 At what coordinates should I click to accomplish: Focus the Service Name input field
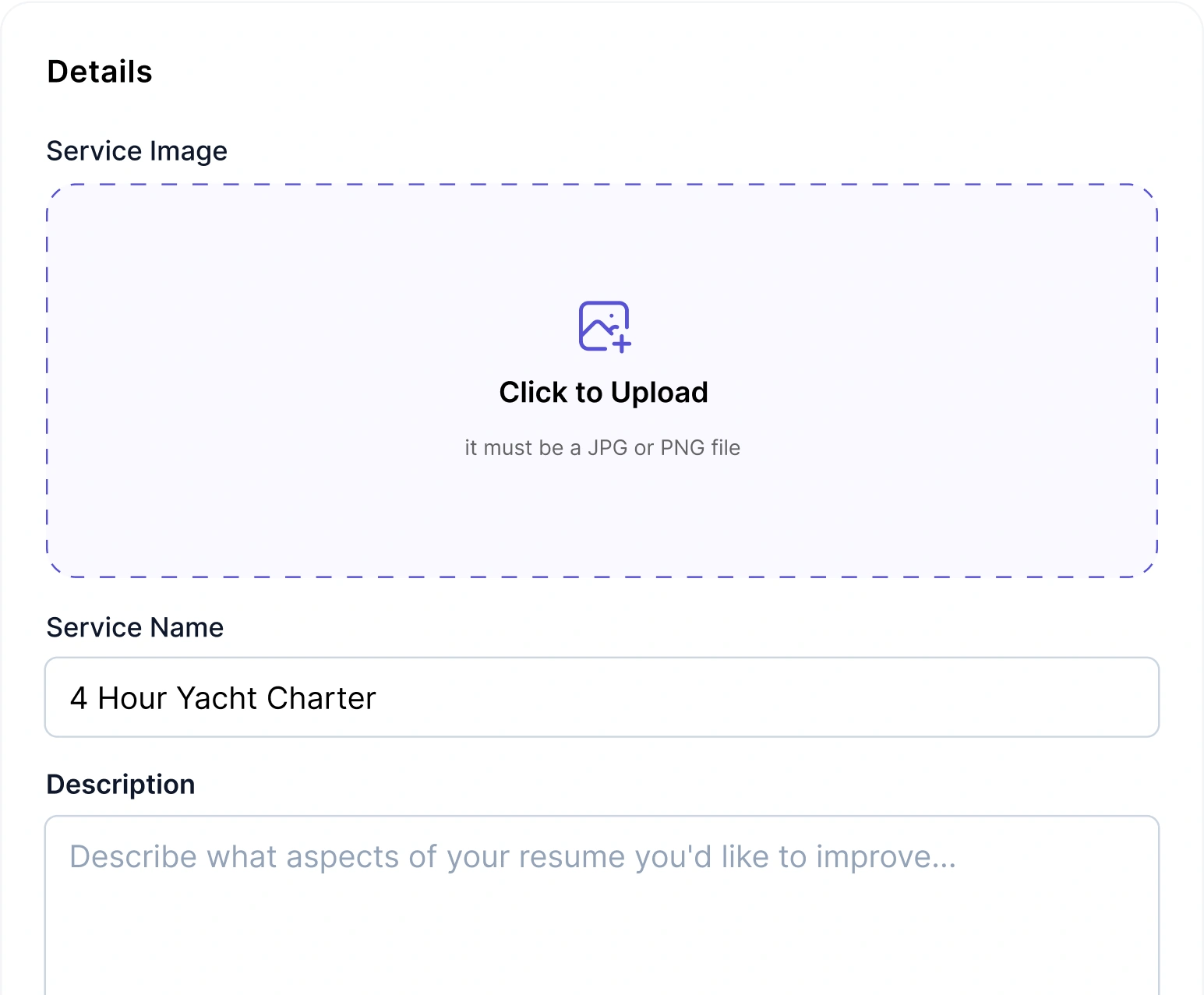coord(602,697)
